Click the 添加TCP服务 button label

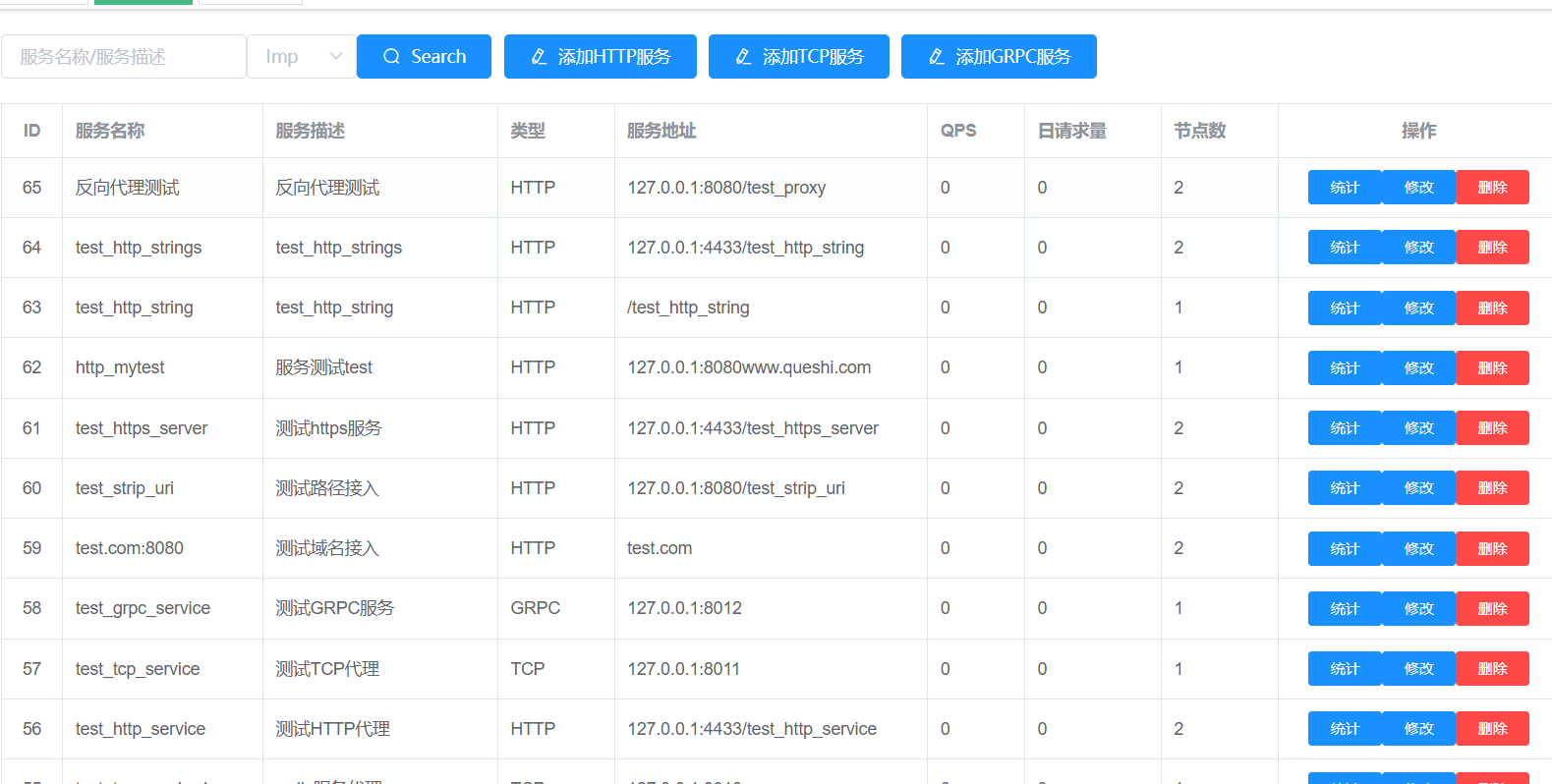pos(813,57)
